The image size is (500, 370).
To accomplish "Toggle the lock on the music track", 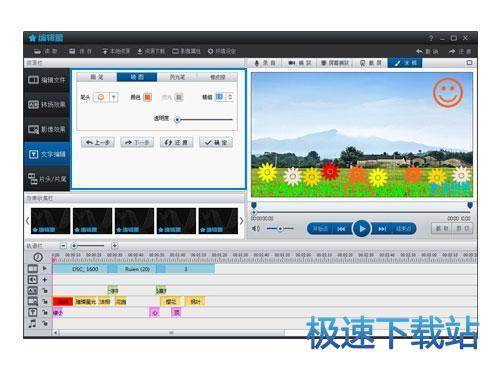I will click(x=45, y=323).
